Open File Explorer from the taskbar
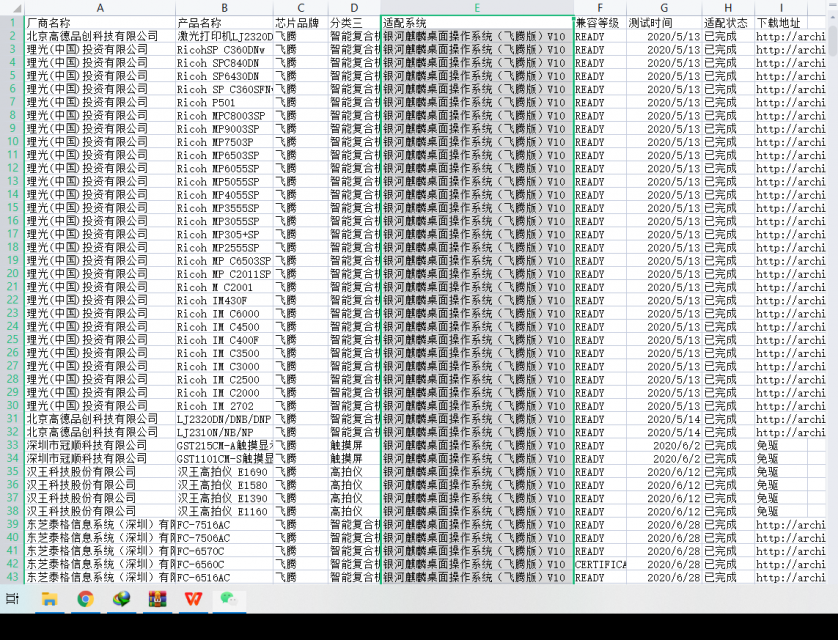 tap(49, 599)
